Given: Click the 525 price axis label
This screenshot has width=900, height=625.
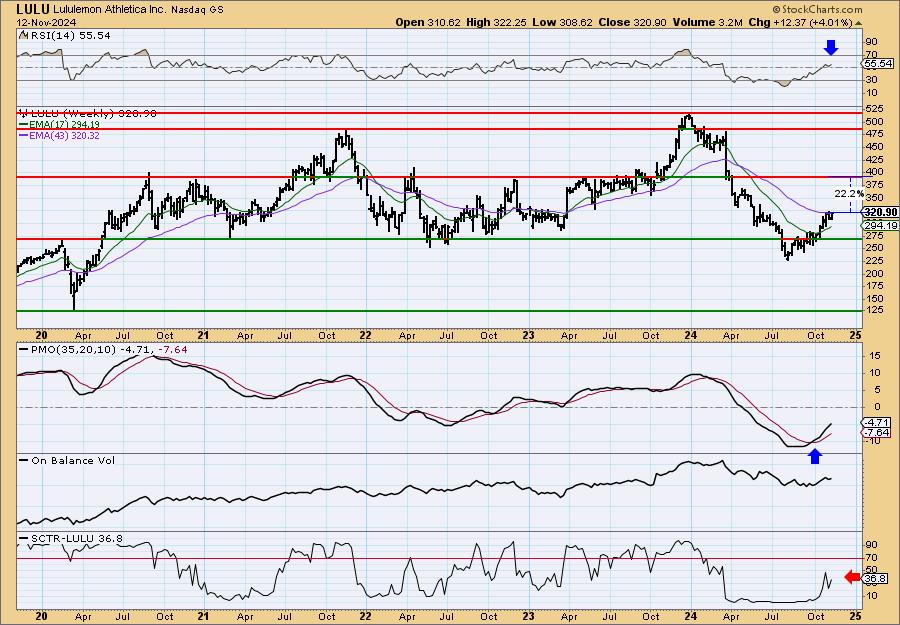Looking at the screenshot, I should [x=874, y=108].
